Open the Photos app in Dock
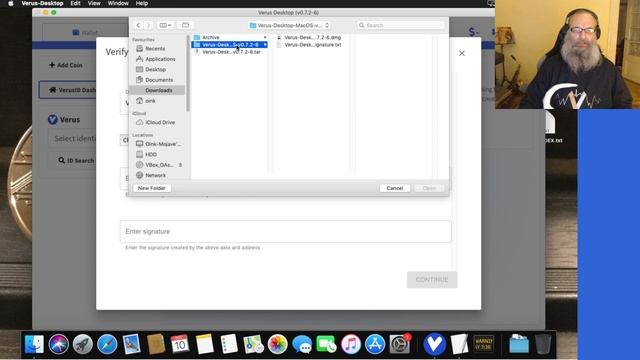The width and height of the screenshot is (640, 360). tap(278, 344)
